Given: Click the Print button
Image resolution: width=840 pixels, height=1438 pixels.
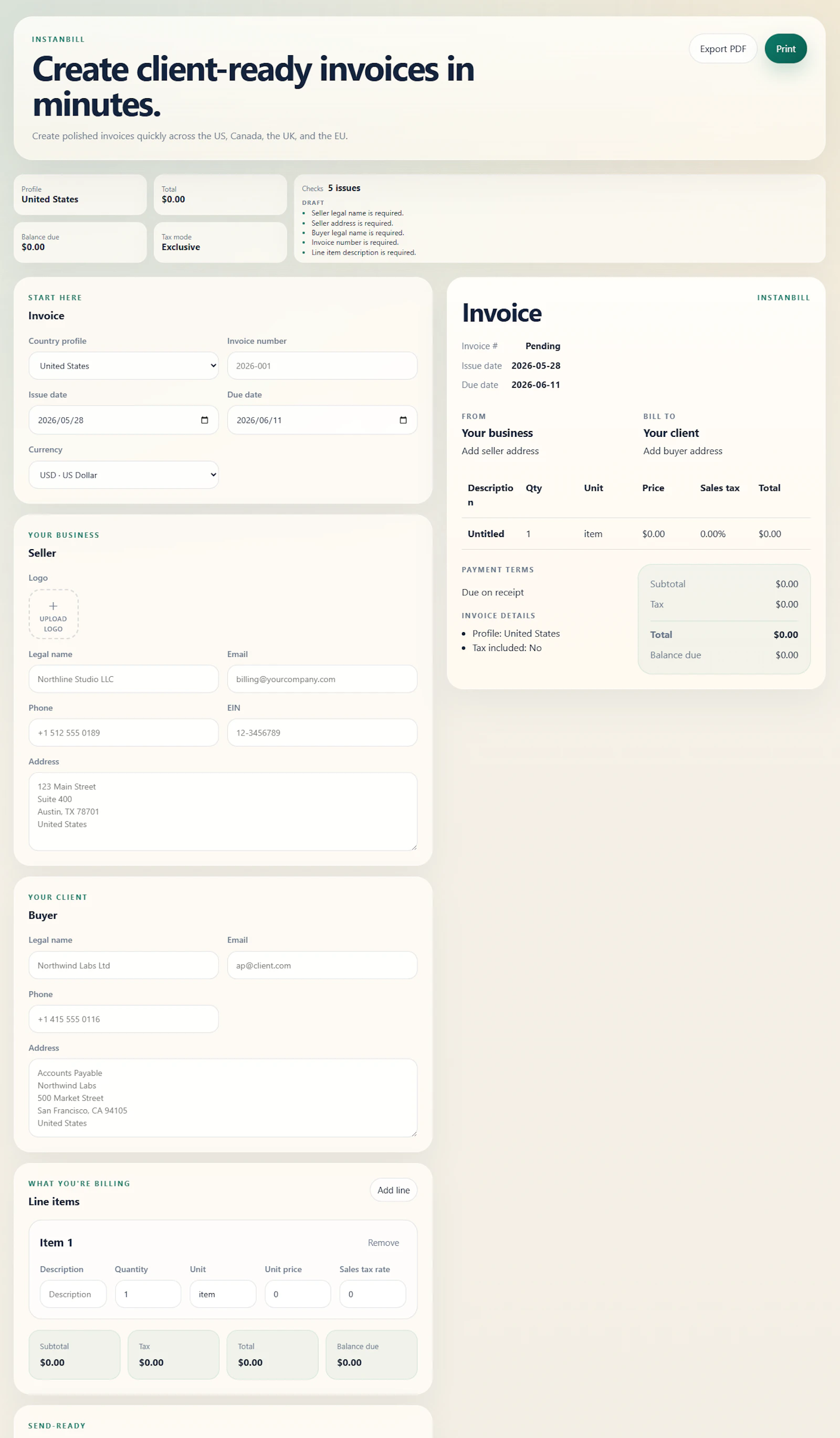Looking at the screenshot, I should tap(785, 48).
